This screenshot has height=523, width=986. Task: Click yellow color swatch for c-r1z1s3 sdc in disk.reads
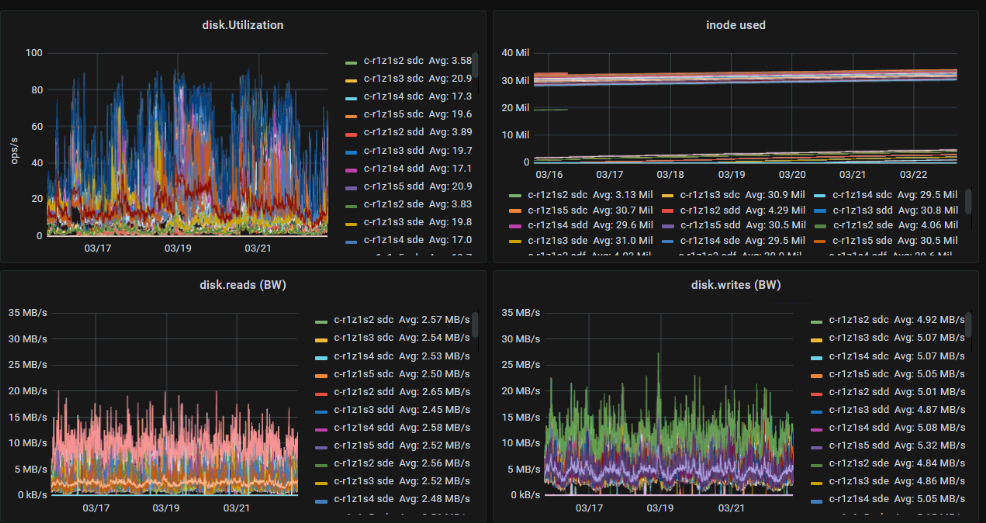click(321, 338)
